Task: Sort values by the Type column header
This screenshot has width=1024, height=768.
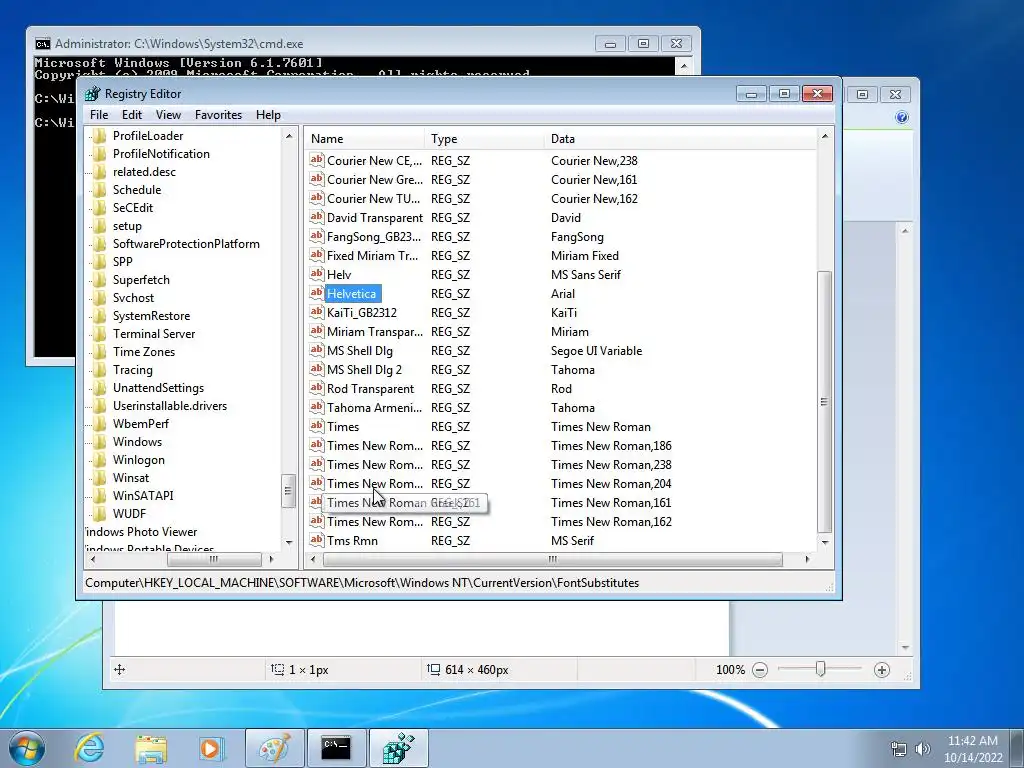Action: 484,138
